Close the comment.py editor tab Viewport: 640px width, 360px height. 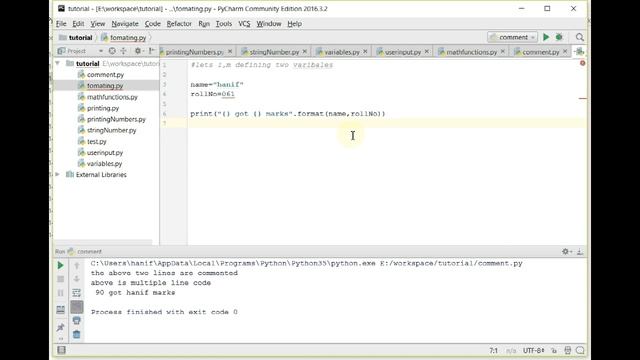pyautogui.click(x=565, y=51)
